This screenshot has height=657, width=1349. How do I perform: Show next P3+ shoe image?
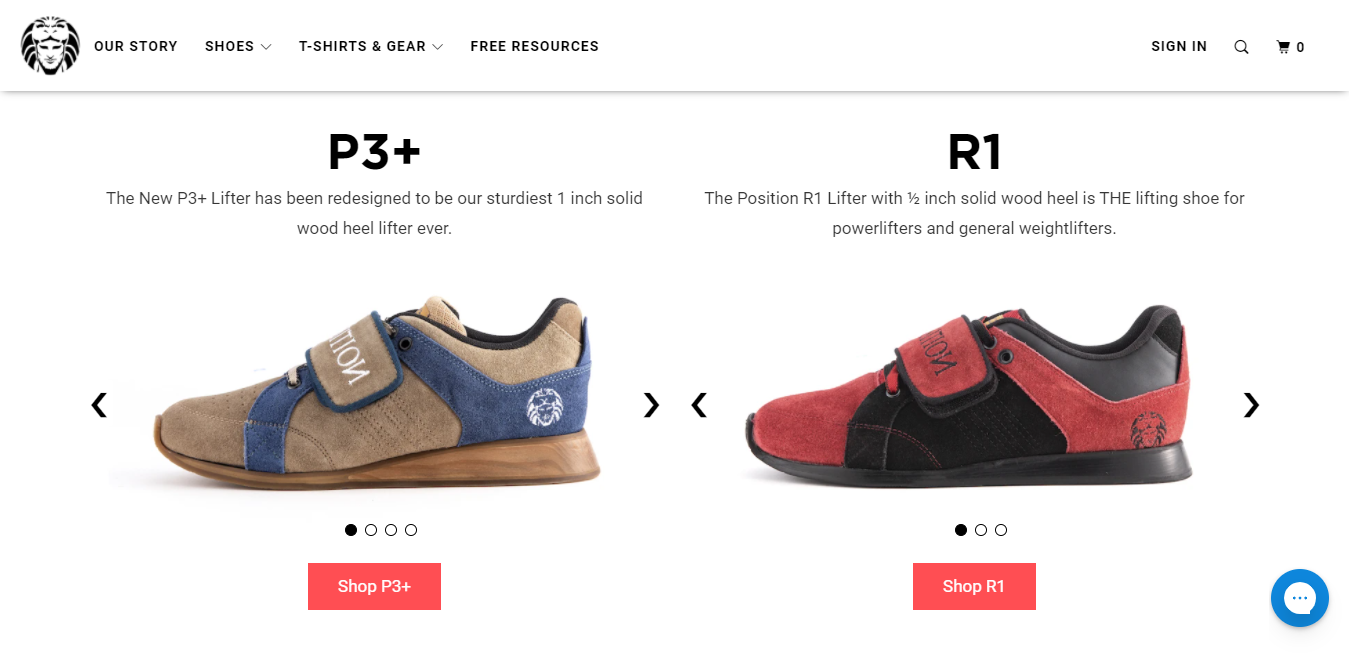(651, 405)
